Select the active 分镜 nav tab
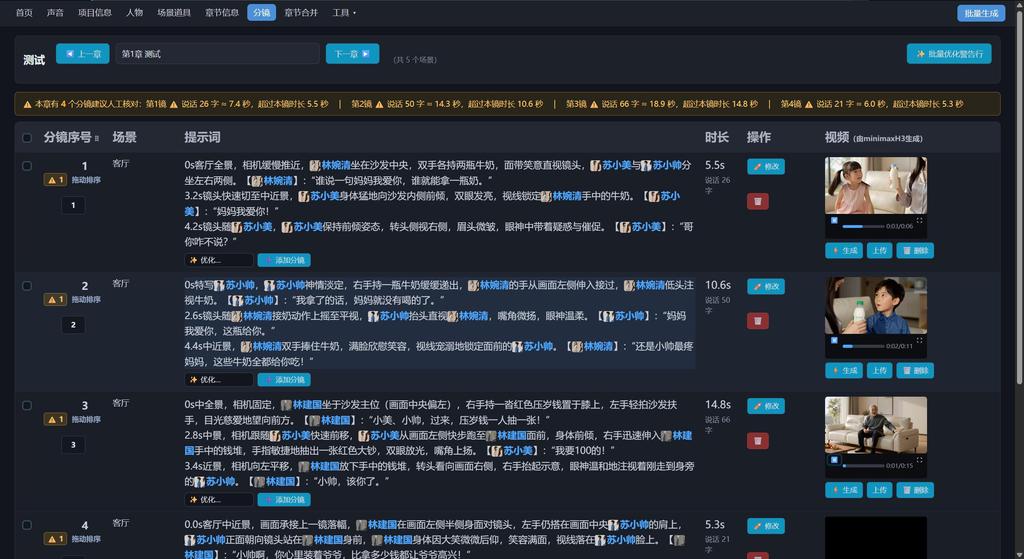Image resolution: width=1024 pixels, height=559 pixels. pyautogui.click(x=261, y=12)
